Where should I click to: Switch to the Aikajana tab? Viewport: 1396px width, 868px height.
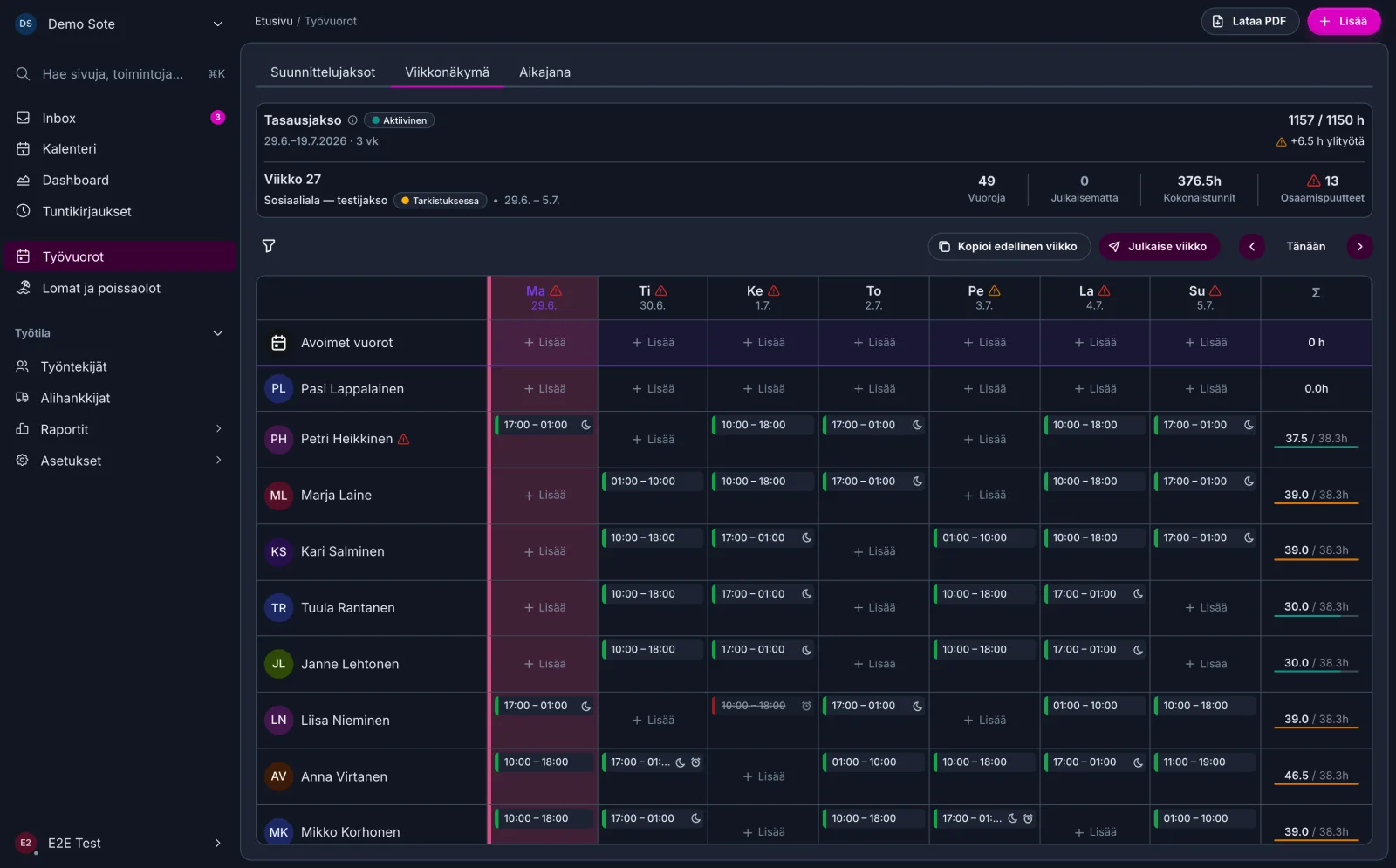pos(544,72)
